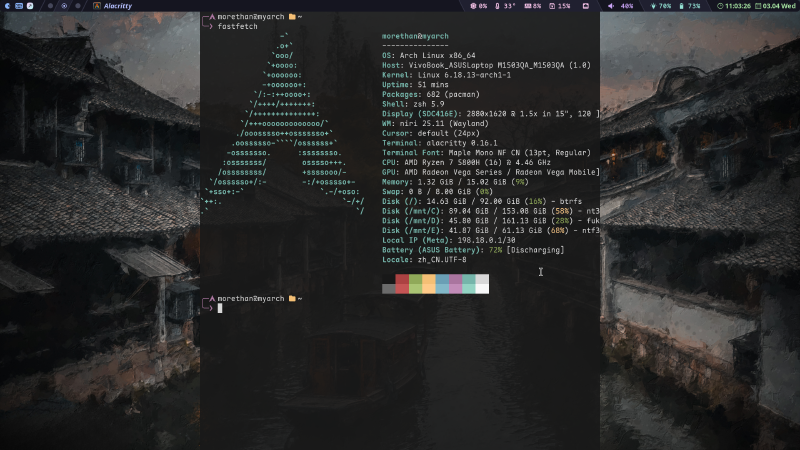Click the terminal cursor at empty prompt
The image size is (800, 450).
coord(220,308)
